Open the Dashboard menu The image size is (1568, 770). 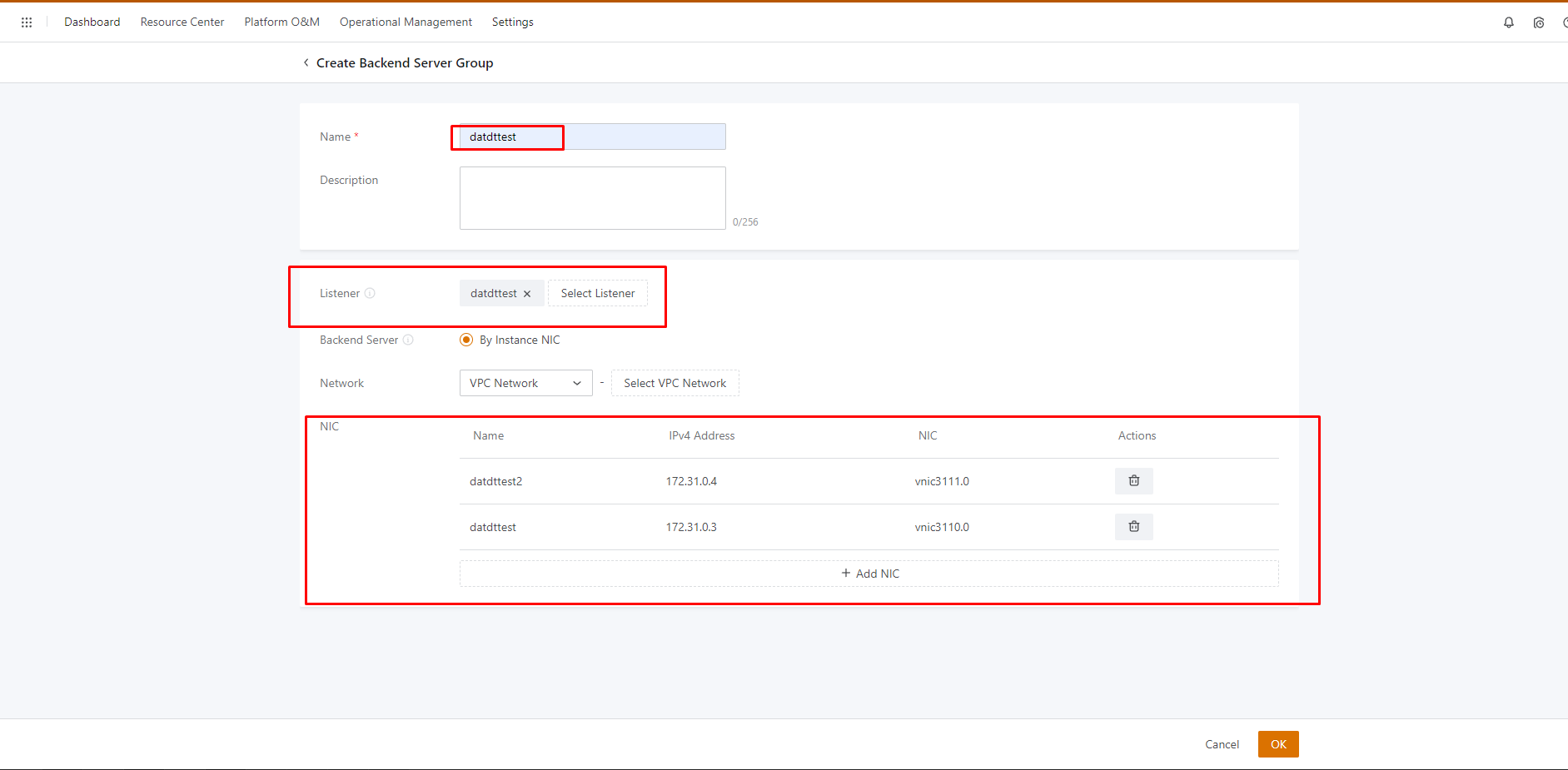point(92,22)
